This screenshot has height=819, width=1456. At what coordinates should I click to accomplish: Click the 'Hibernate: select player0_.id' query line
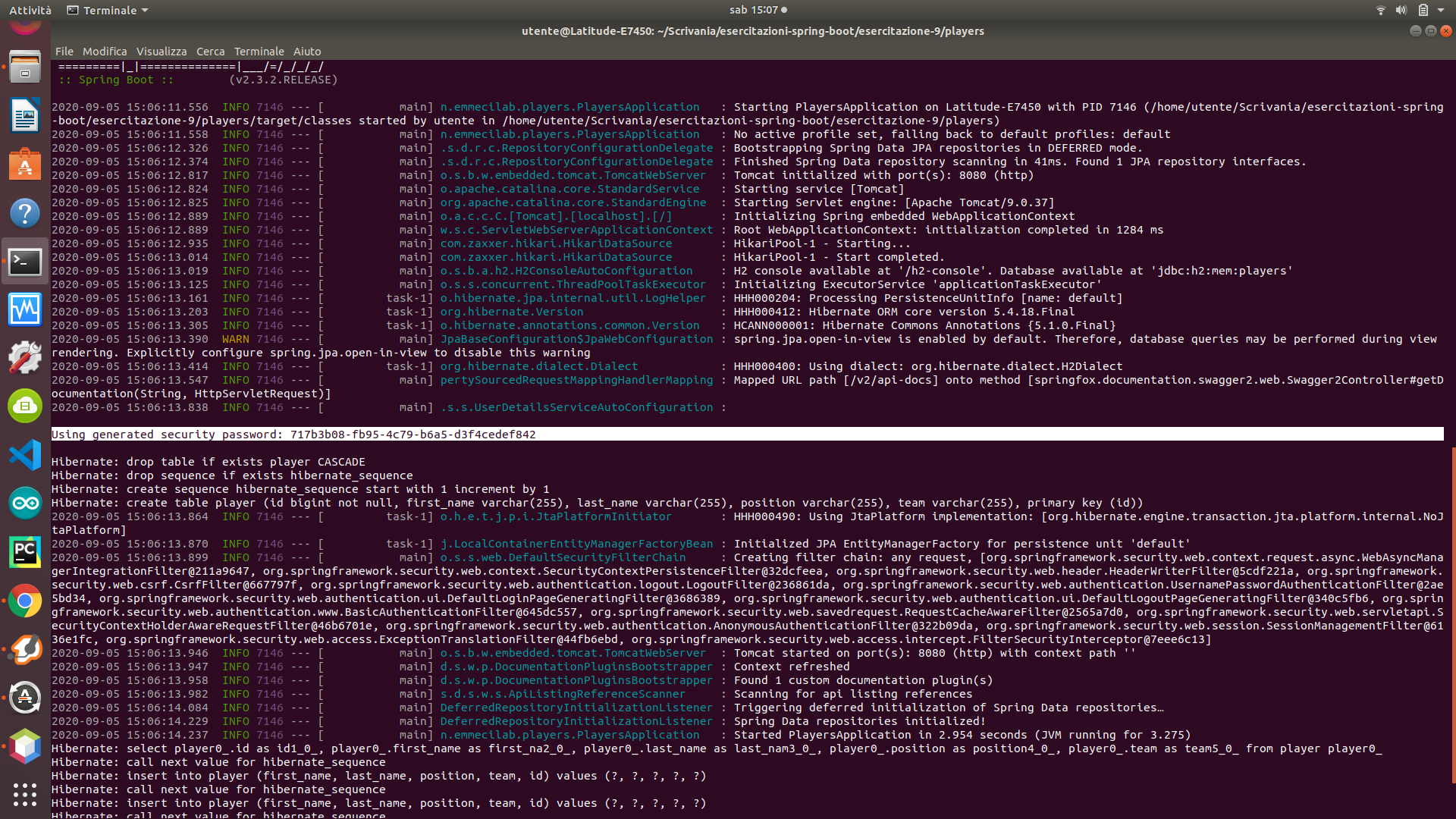[717, 748]
